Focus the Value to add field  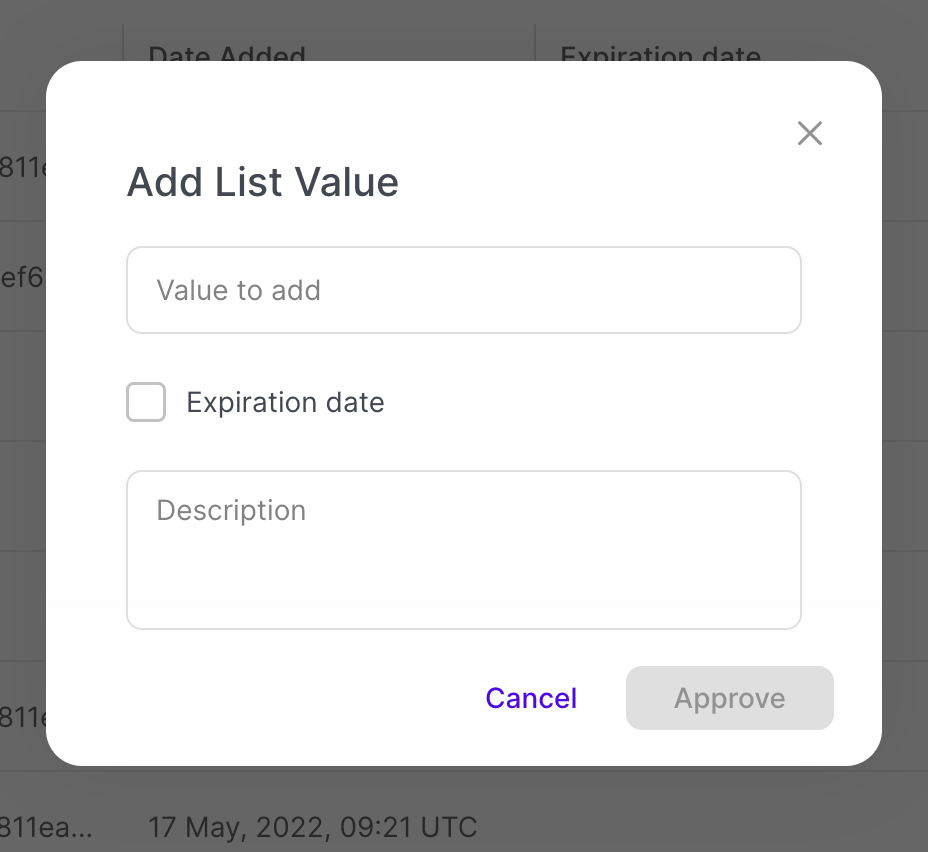click(463, 290)
